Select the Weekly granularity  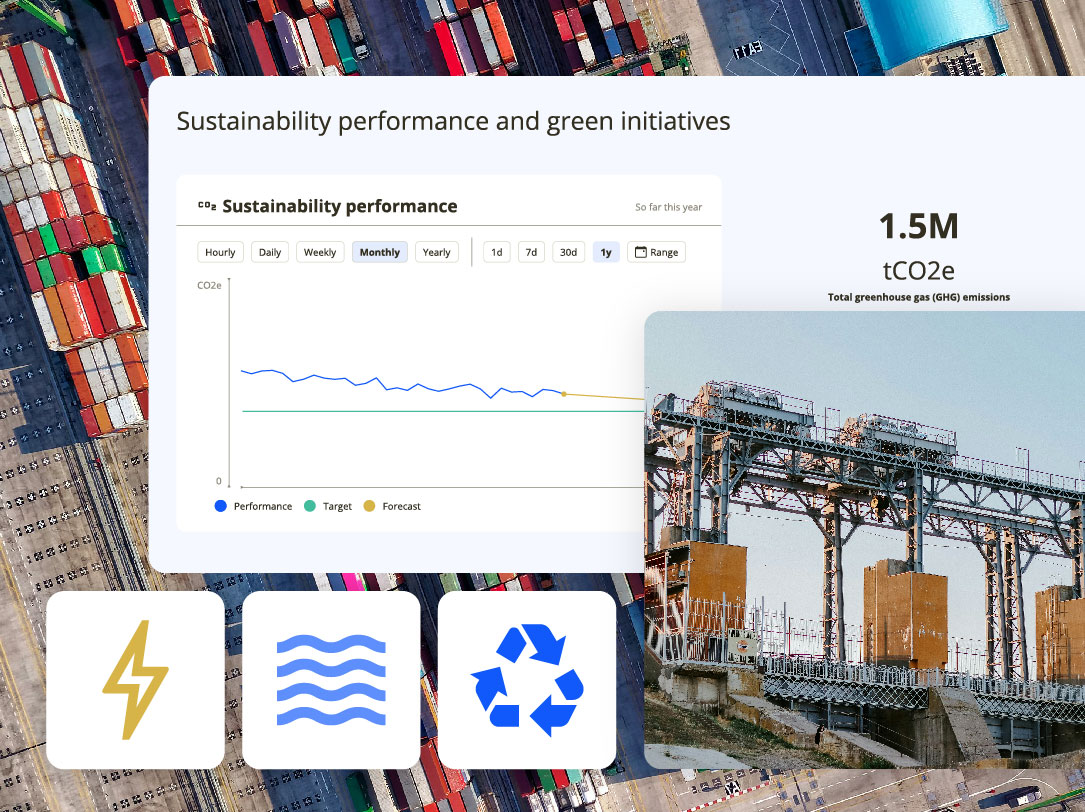tap(320, 252)
